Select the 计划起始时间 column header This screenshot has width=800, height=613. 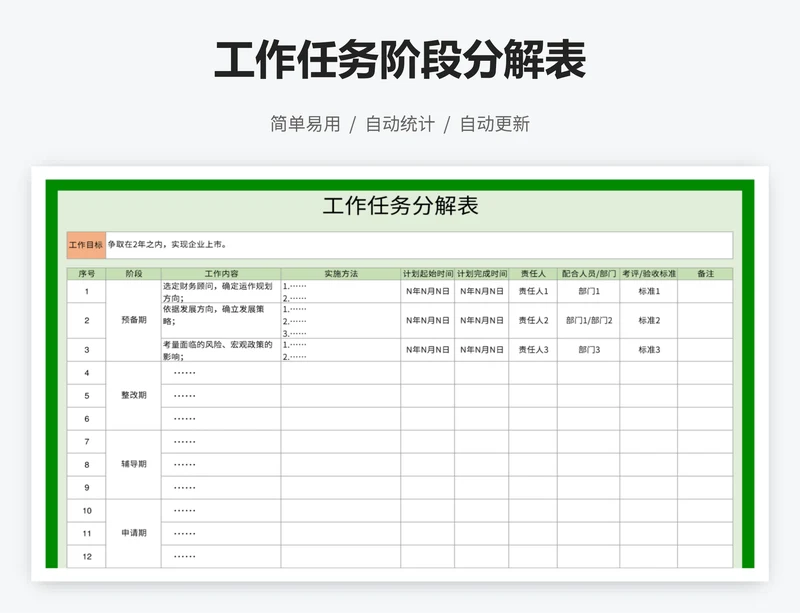[428, 274]
